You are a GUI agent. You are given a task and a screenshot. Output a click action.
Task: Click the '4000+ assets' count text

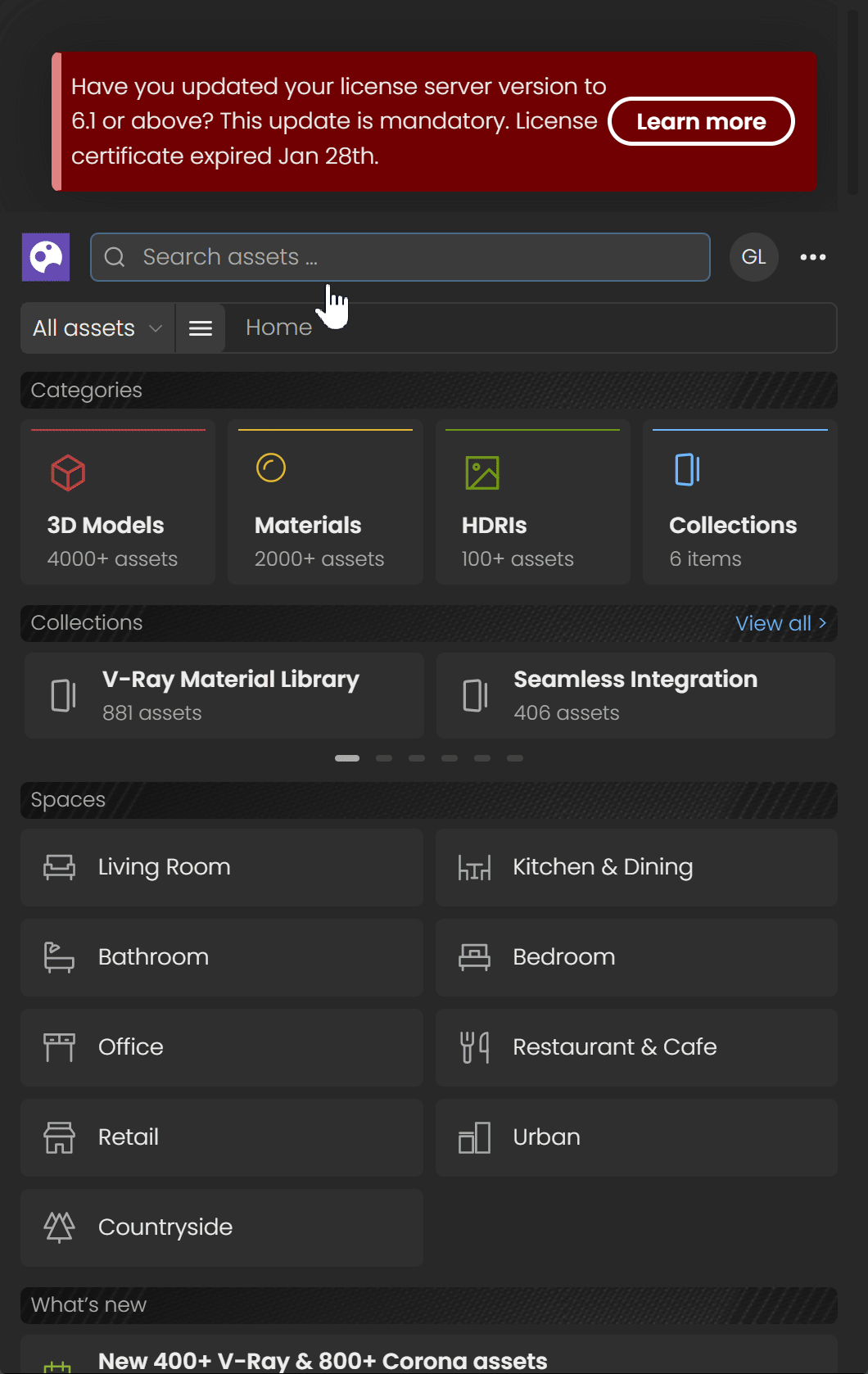[112, 559]
